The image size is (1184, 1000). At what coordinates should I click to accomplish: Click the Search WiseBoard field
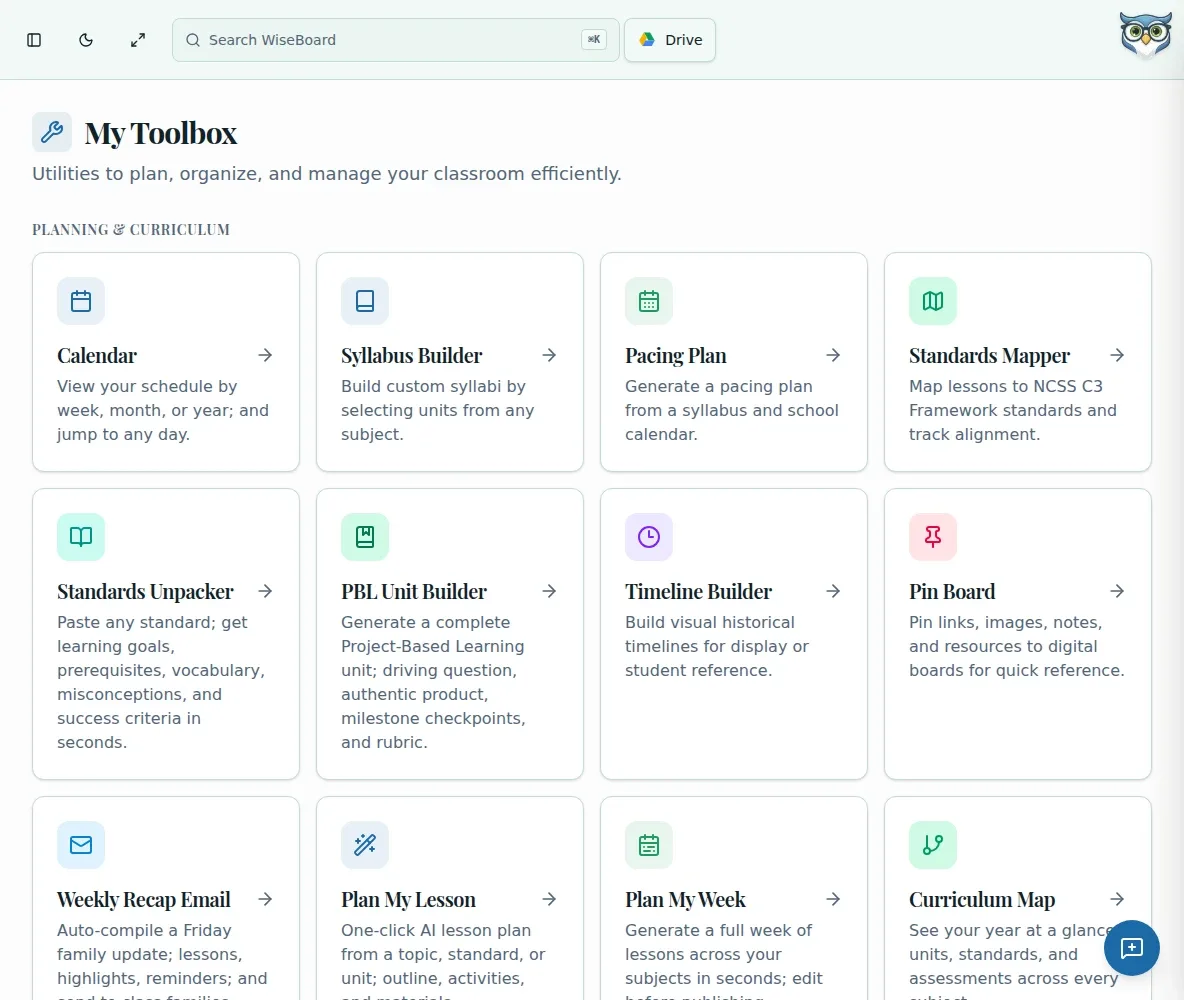pos(396,40)
